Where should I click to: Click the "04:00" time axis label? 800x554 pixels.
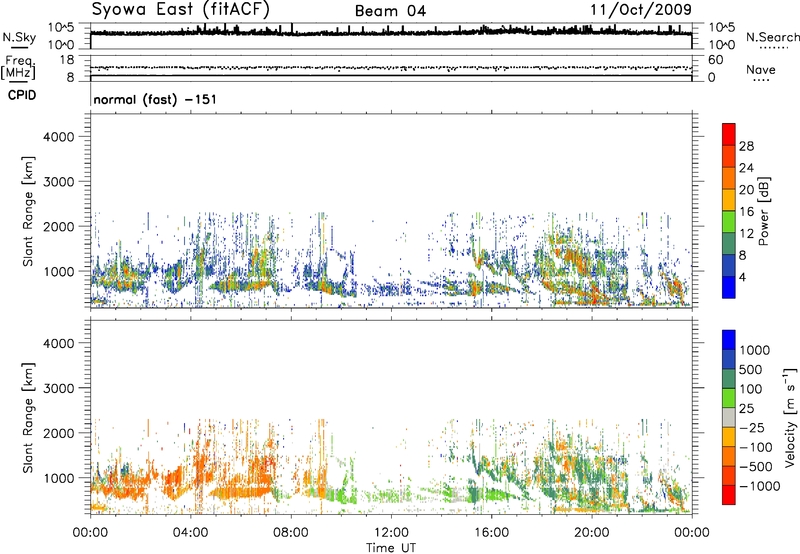click(190, 533)
